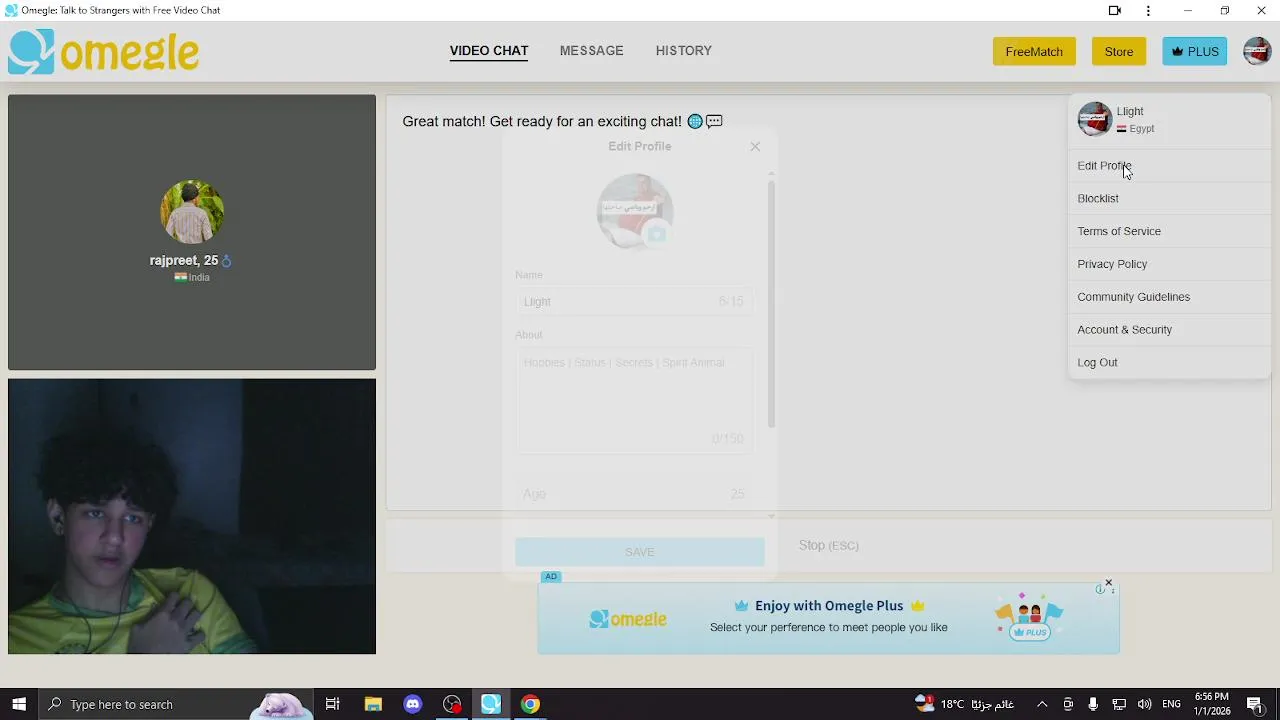Click the Omegle Plus ad banner
The width and height of the screenshot is (1280, 720).
pyautogui.click(x=828, y=617)
